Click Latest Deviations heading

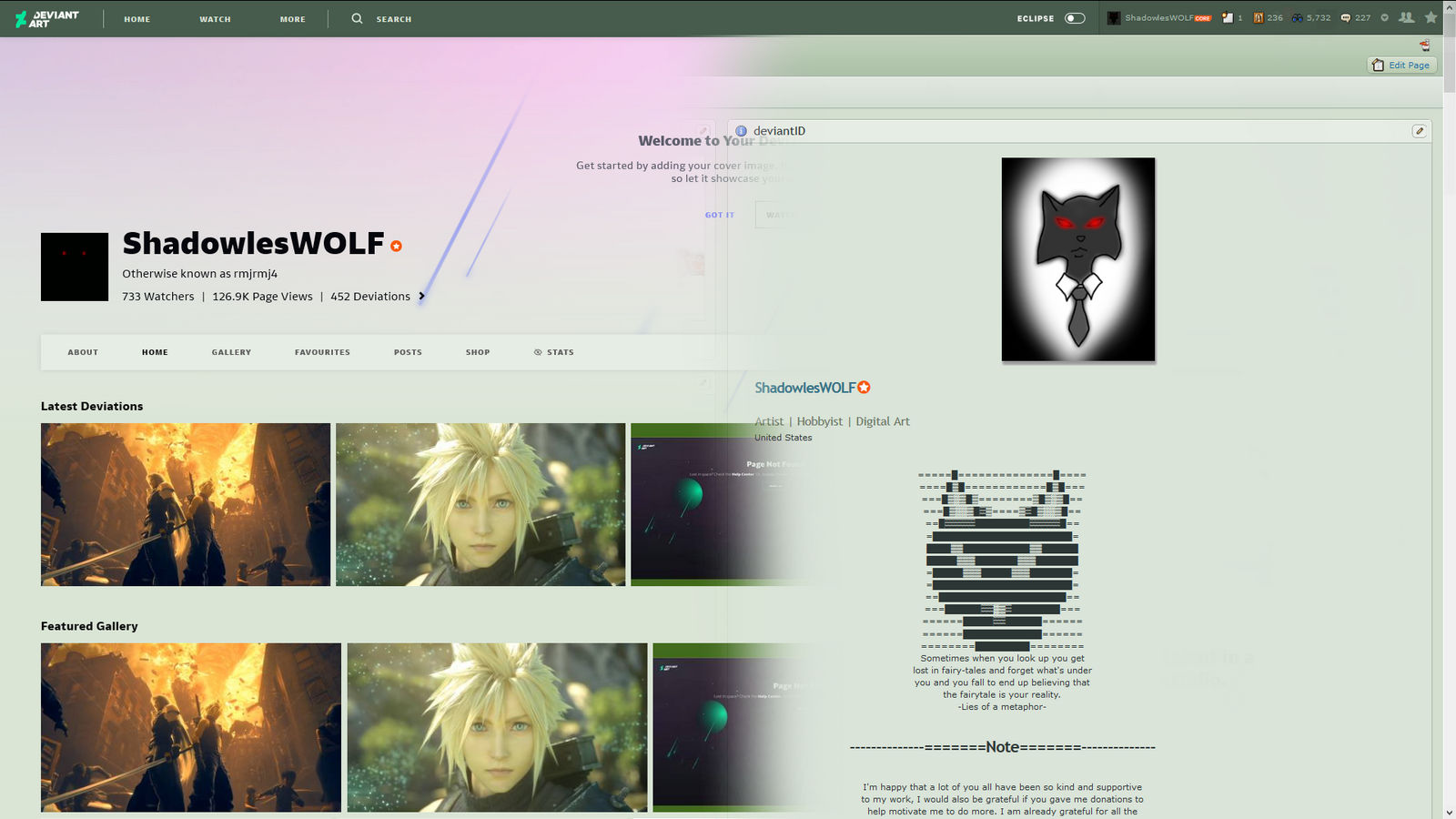[92, 407]
